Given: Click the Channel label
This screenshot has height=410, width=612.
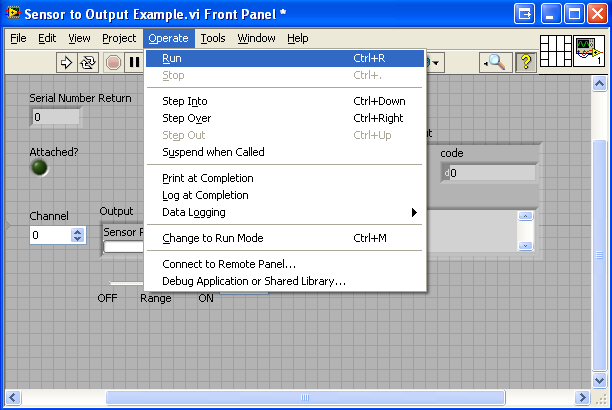Looking at the screenshot, I should pos(49,216).
